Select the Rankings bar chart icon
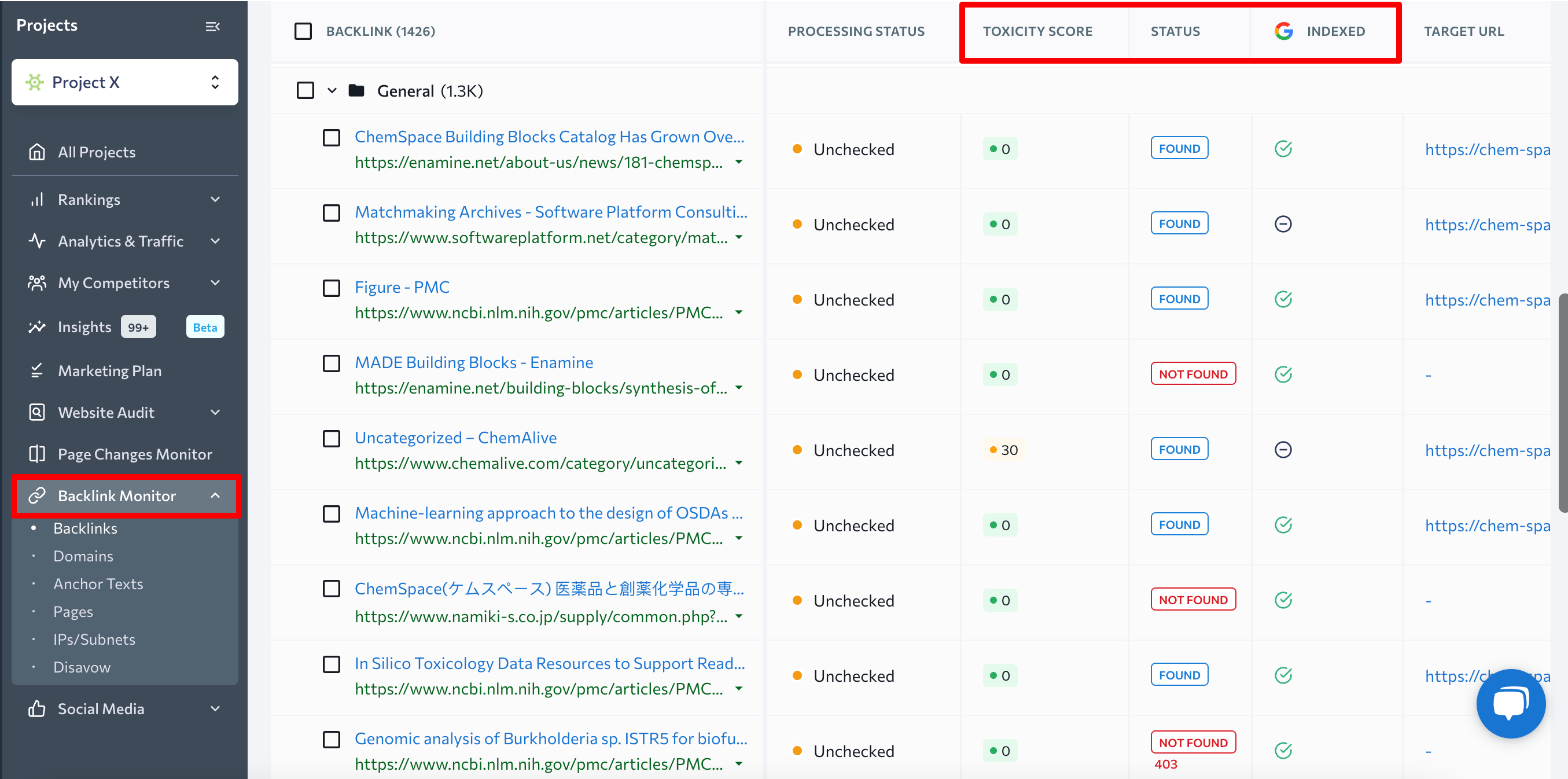1568x779 pixels. point(36,199)
